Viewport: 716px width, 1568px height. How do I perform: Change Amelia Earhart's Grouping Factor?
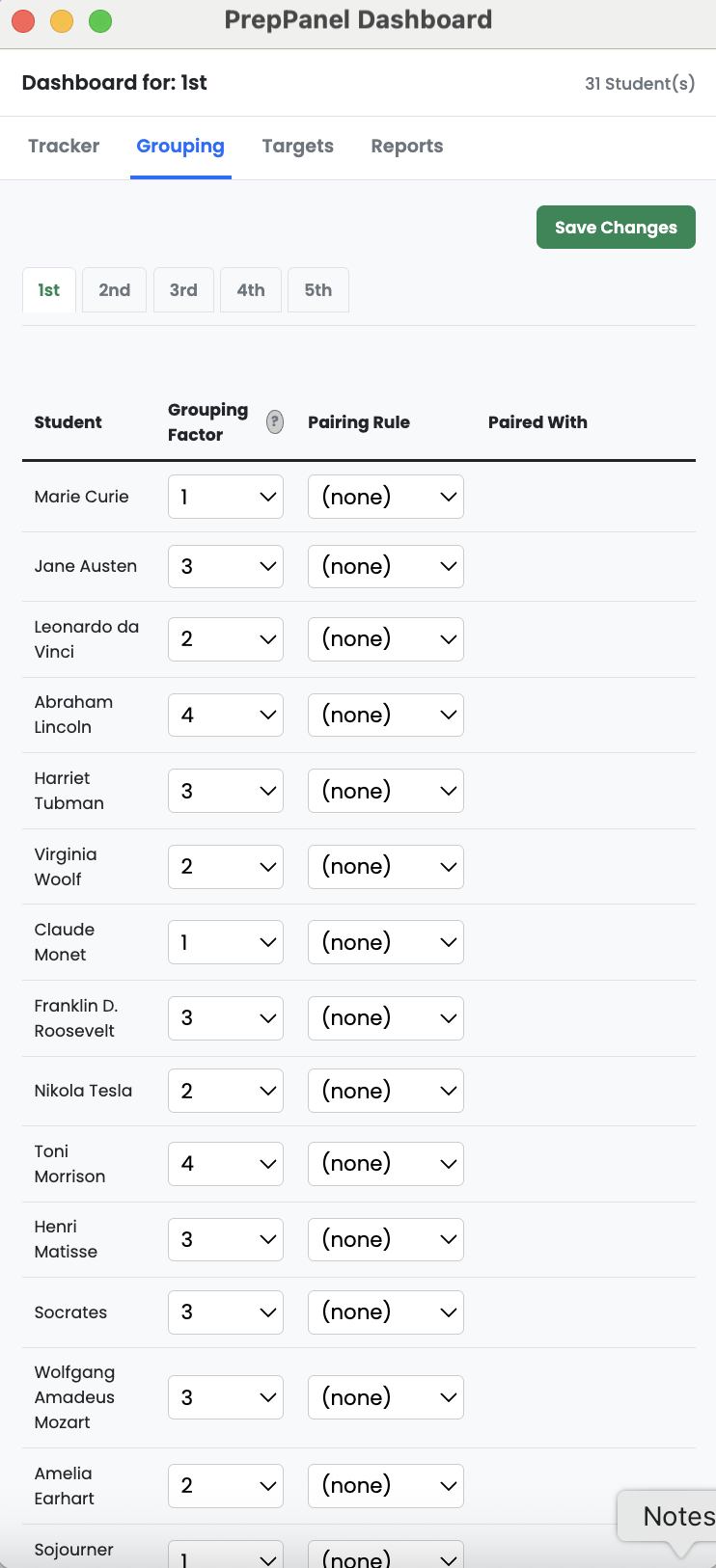[x=225, y=1485]
